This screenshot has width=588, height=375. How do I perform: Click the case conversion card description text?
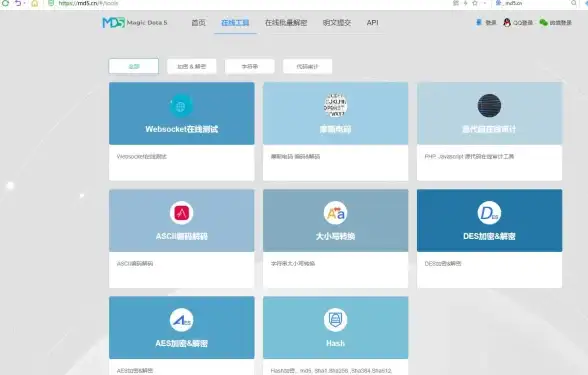[293, 264]
